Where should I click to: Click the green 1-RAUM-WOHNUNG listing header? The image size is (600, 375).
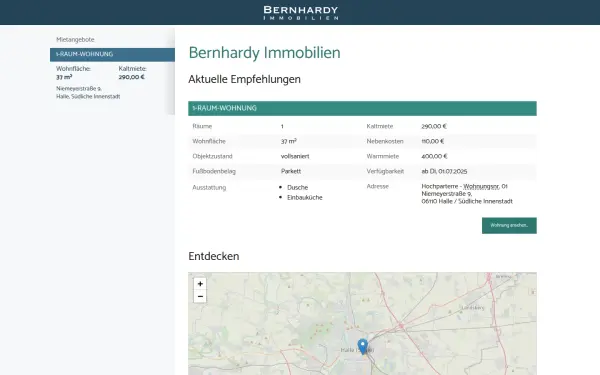pyautogui.click(x=362, y=108)
